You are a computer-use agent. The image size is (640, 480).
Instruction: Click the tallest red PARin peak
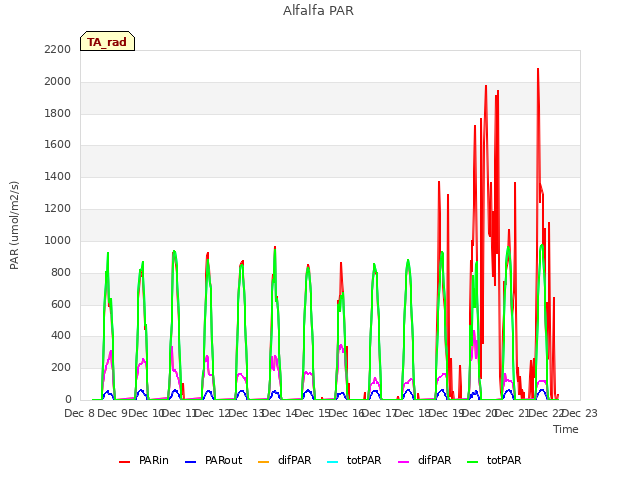(538, 69)
